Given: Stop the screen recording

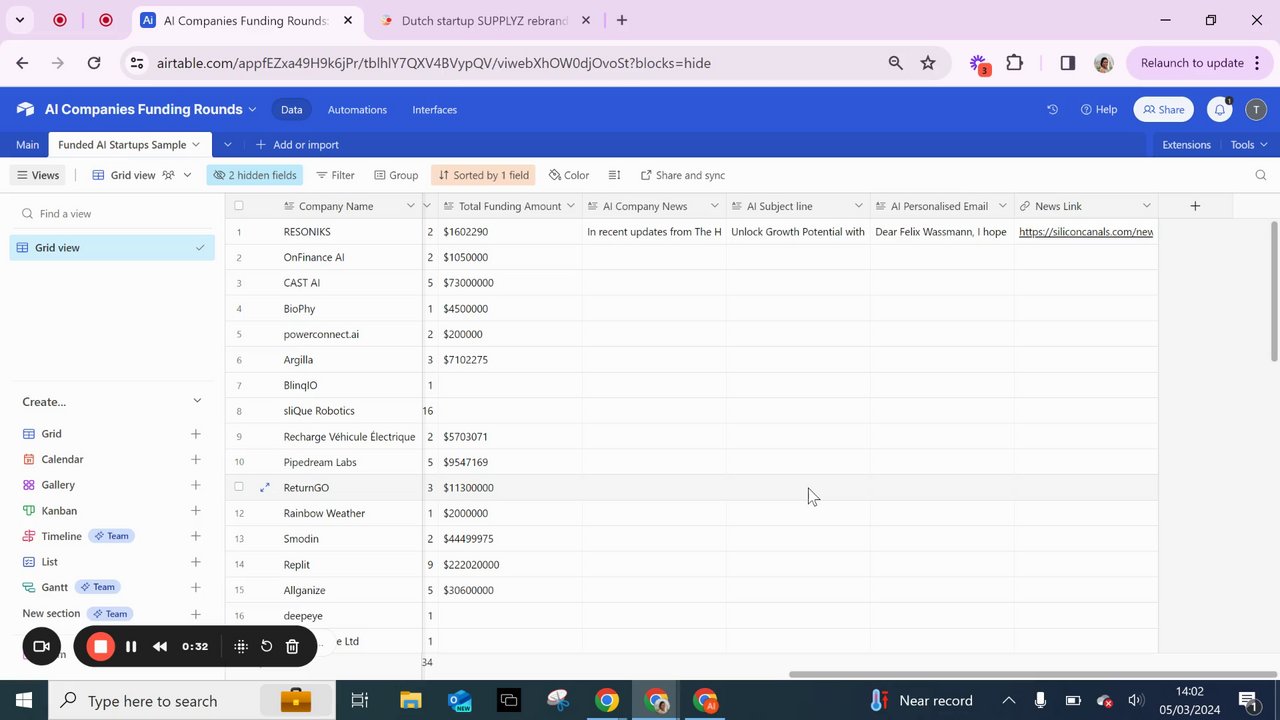Looking at the screenshot, I should (100, 646).
